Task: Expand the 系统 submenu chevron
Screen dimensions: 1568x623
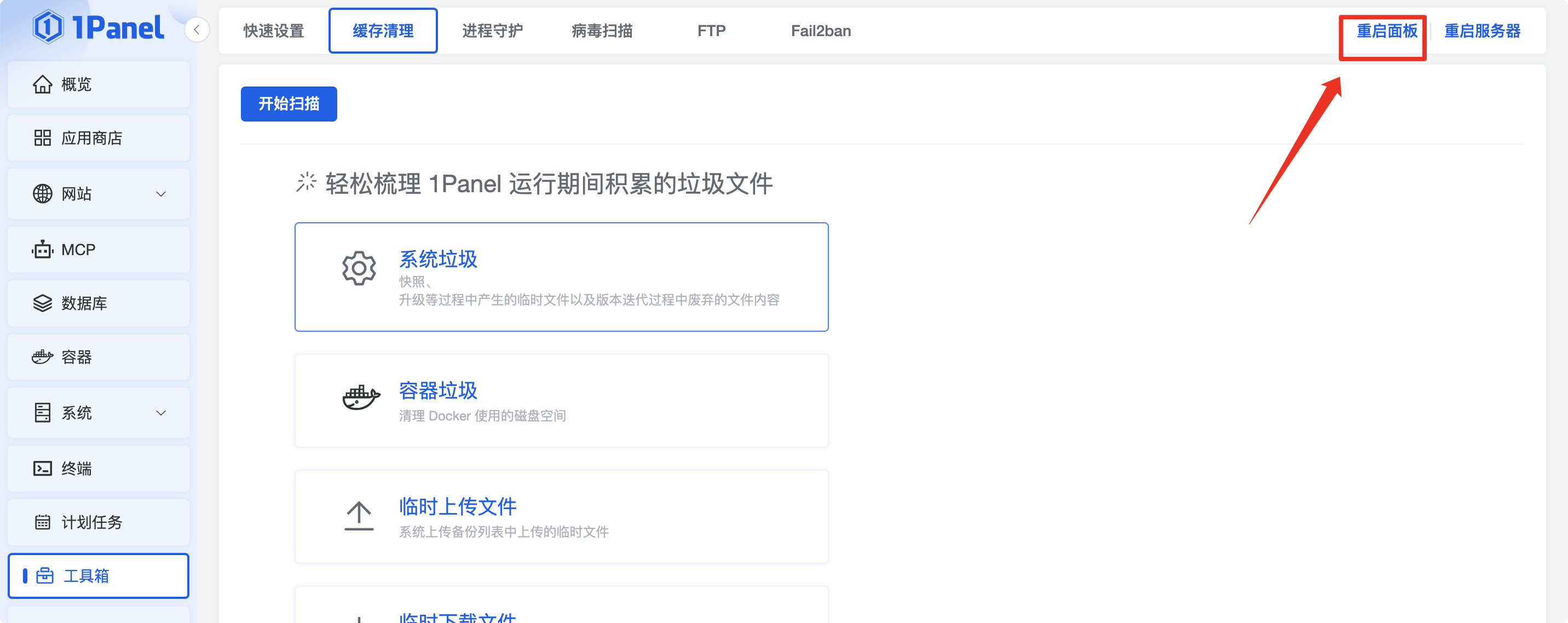Action: [162, 413]
